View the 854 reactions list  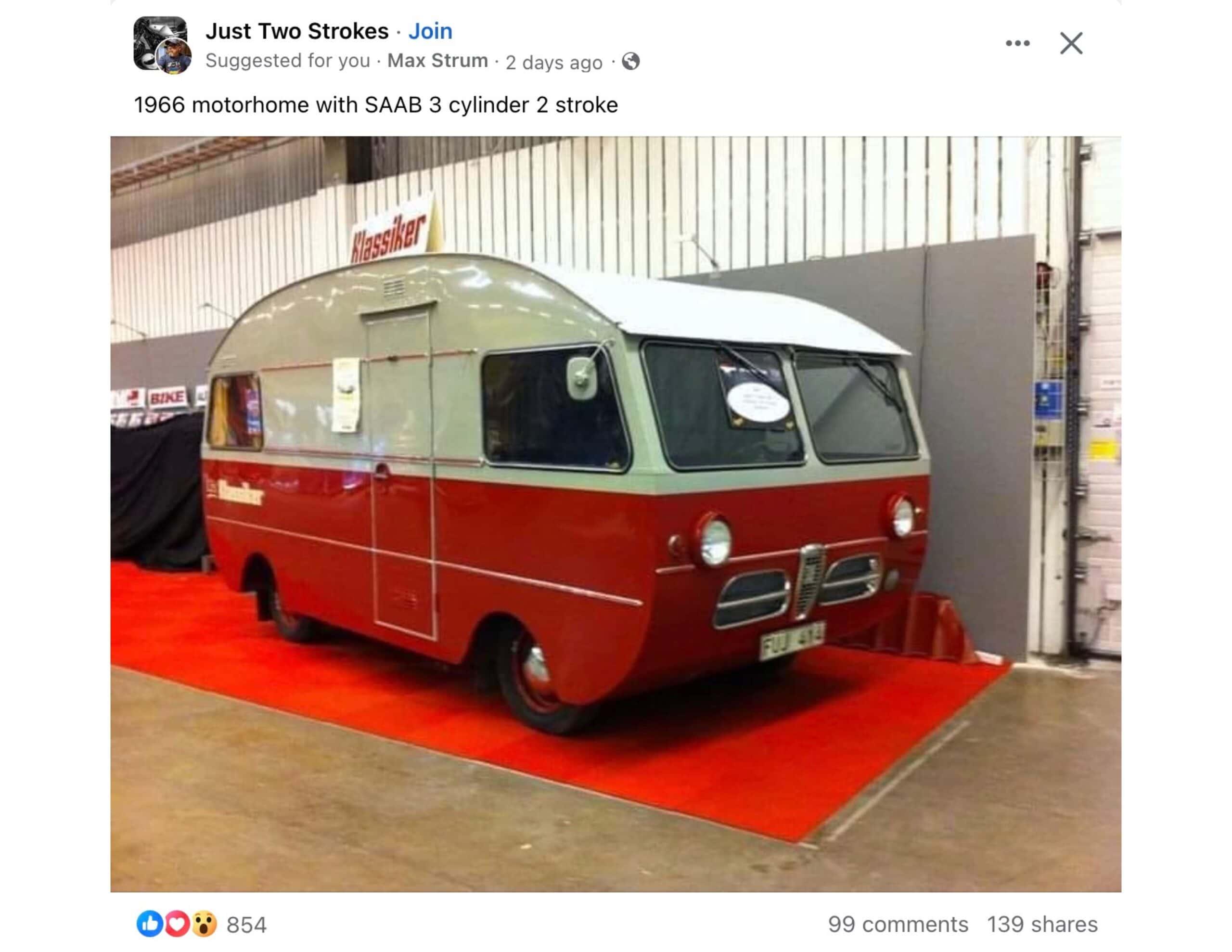point(246,925)
